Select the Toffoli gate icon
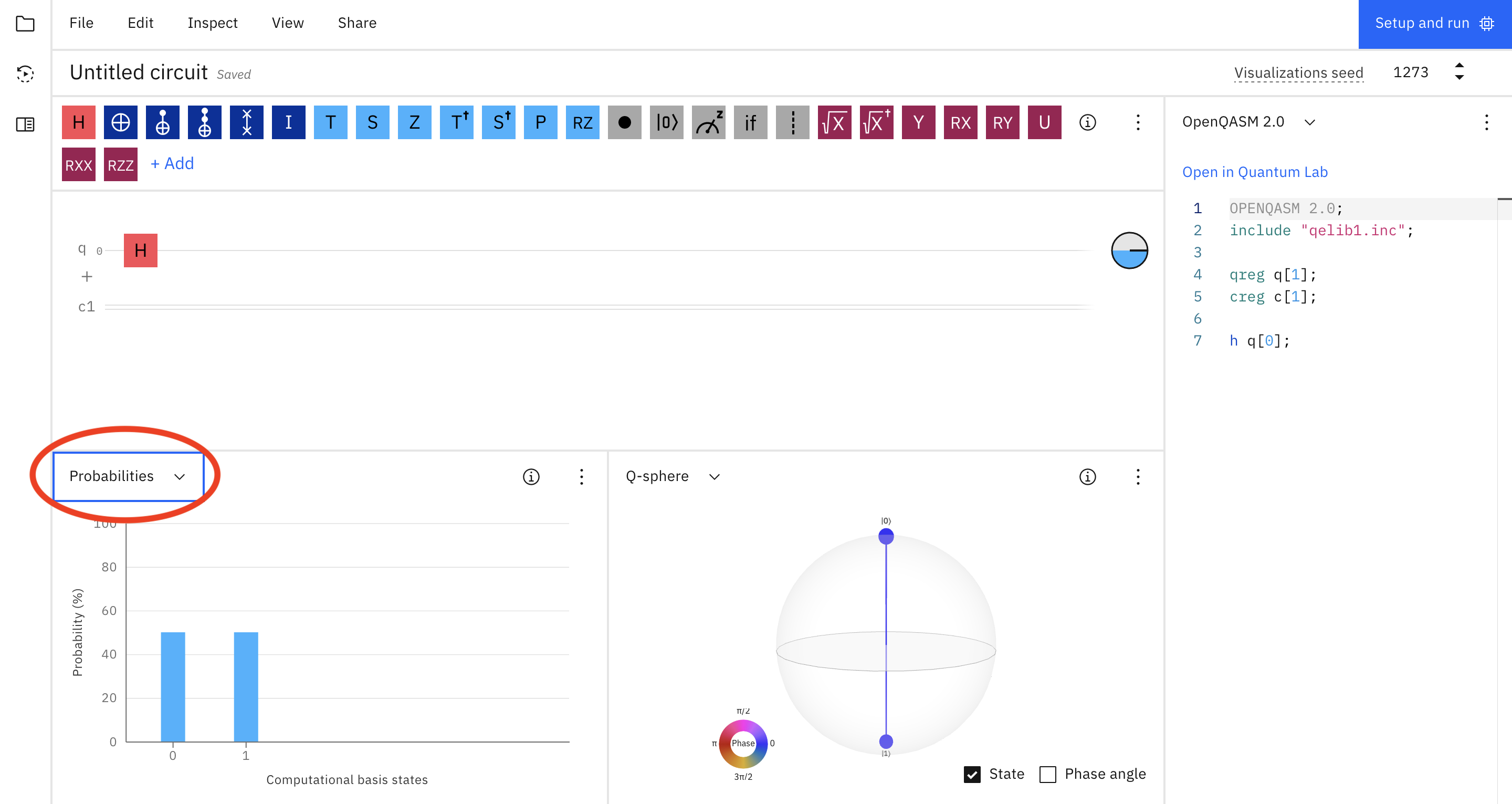The height and width of the screenshot is (804, 1512). 204,122
